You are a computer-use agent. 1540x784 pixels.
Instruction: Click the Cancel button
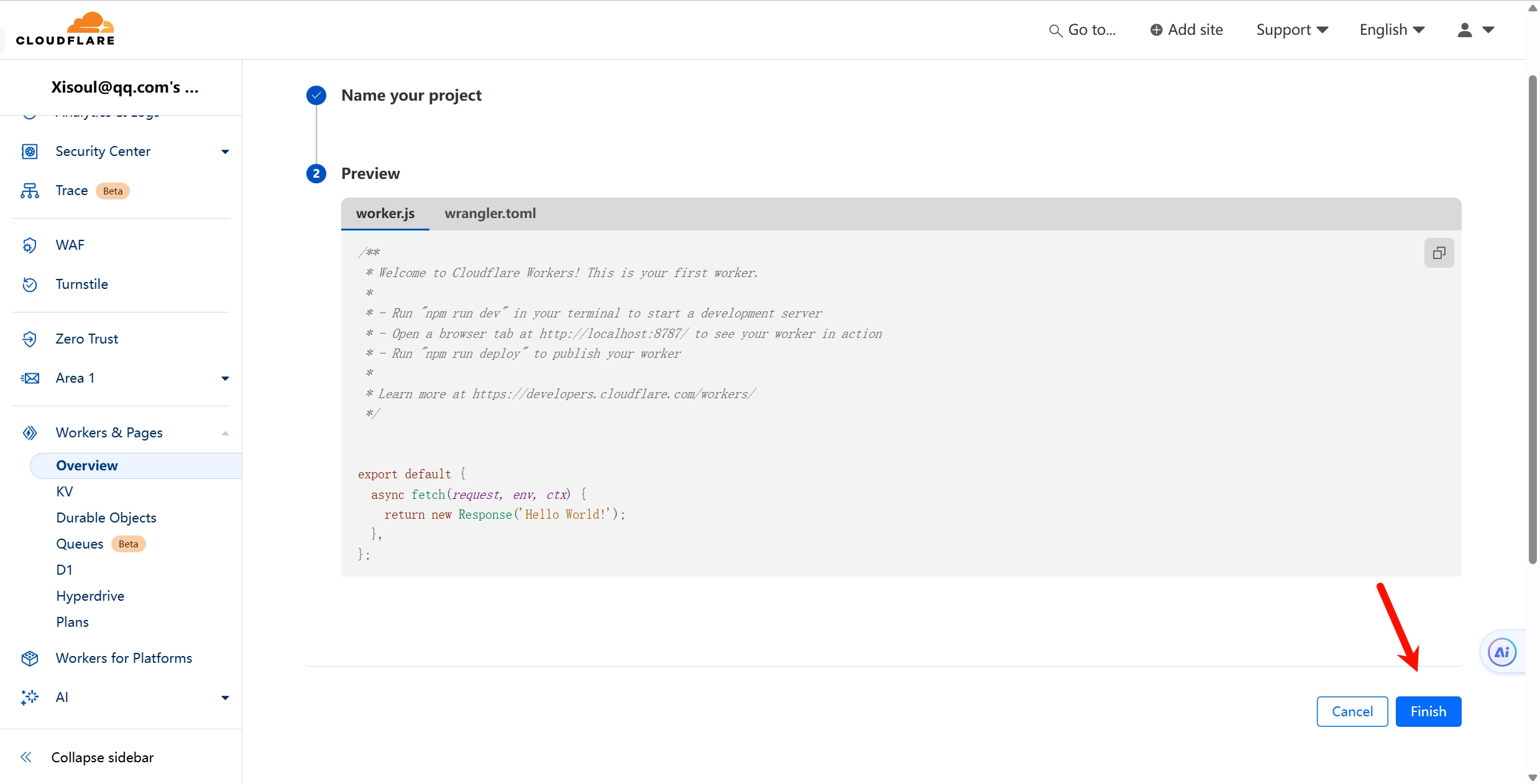(1352, 711)
